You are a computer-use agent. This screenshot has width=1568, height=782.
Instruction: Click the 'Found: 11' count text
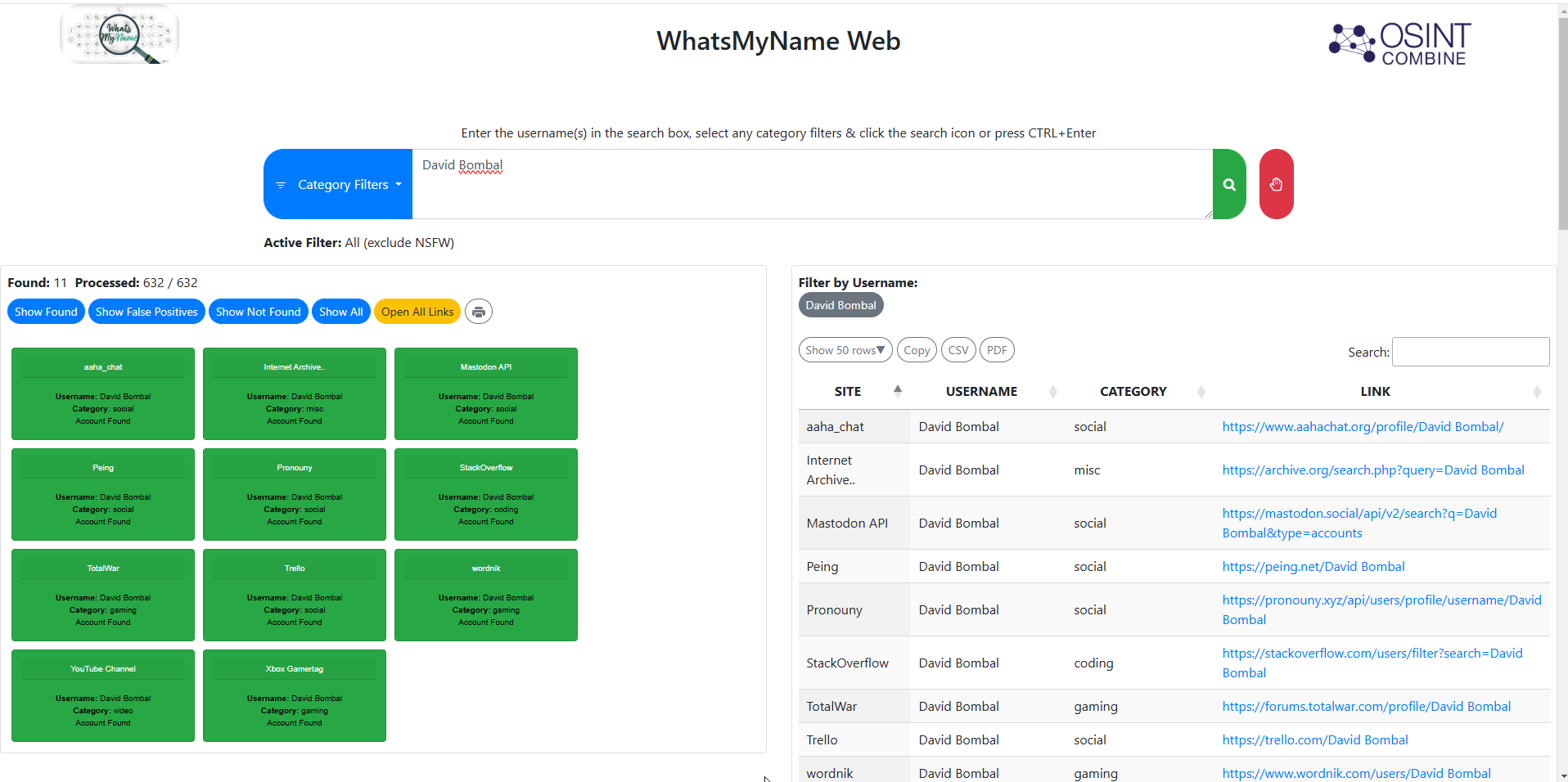pyautogui.click(x=37, y=282)
